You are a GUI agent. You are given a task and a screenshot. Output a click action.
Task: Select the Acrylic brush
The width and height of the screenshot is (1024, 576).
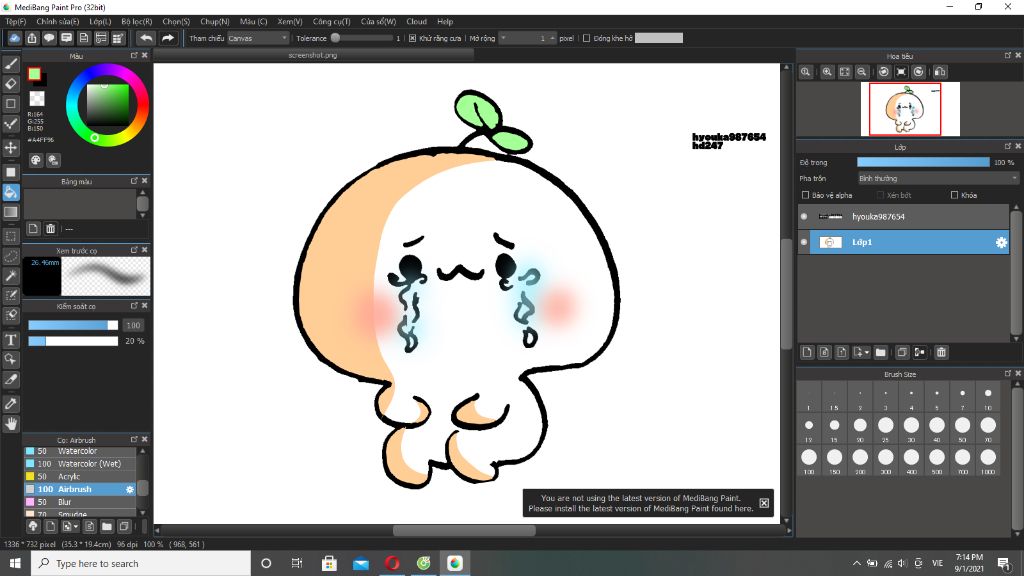coord(80,477)
